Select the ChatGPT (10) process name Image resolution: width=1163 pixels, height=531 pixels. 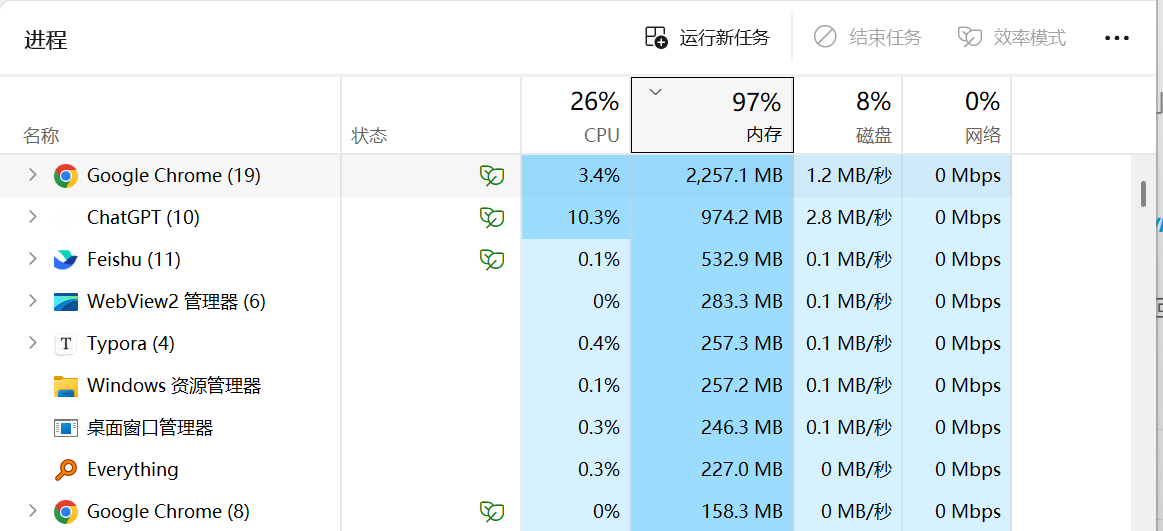[x=143, y=218]
